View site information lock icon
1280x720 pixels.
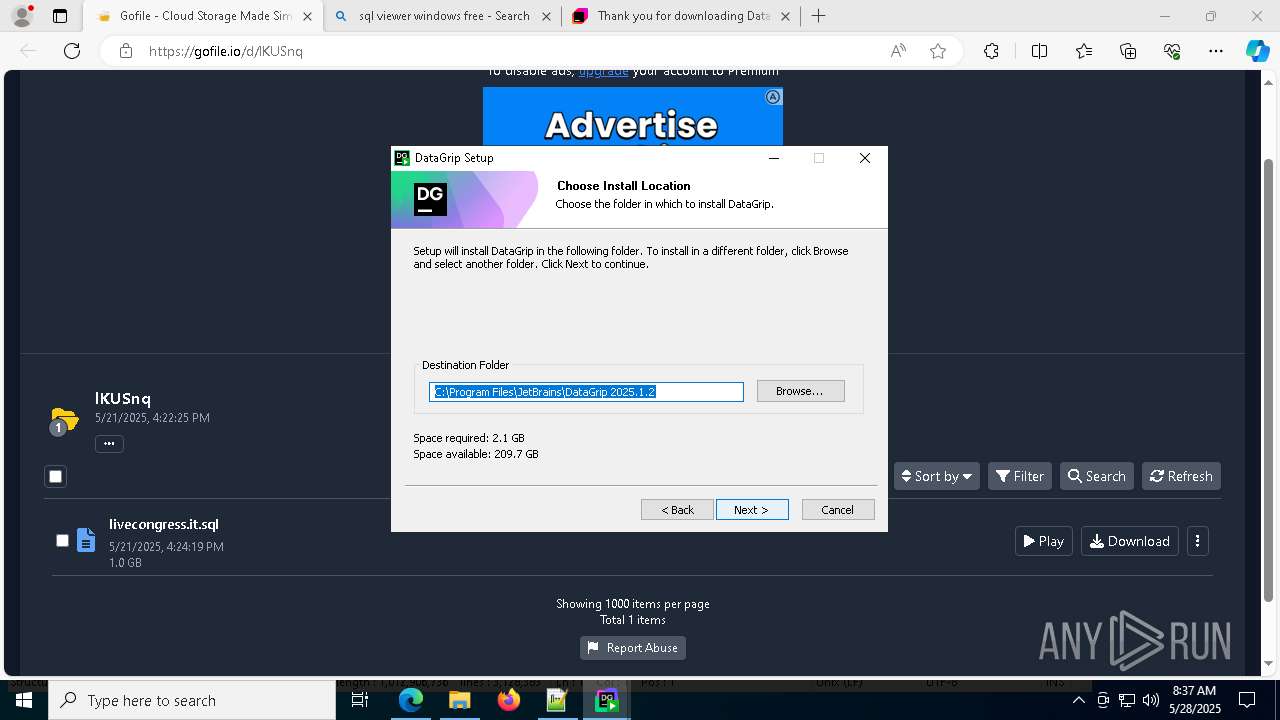125,51
